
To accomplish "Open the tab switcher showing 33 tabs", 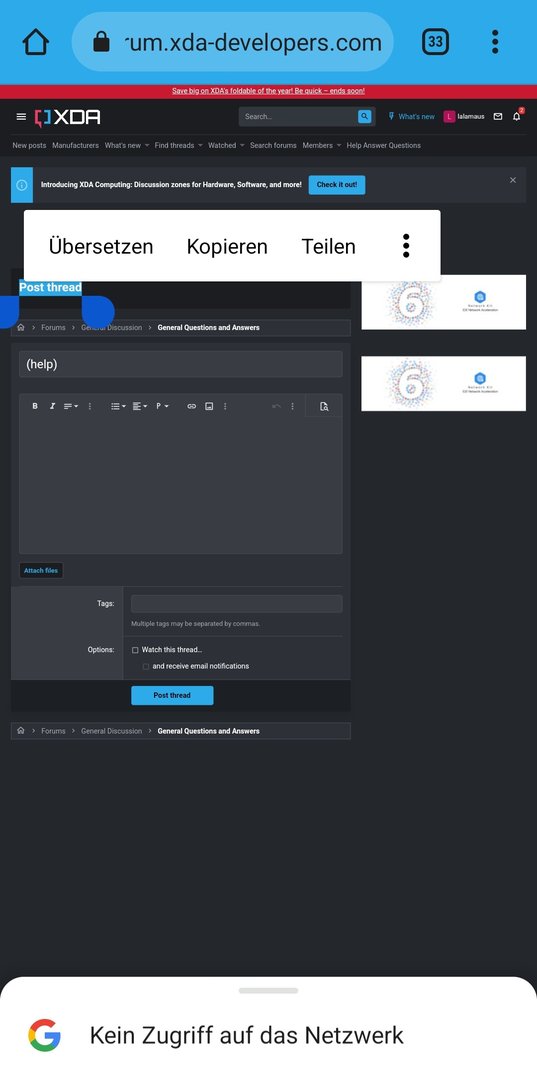I will [435, 42].
